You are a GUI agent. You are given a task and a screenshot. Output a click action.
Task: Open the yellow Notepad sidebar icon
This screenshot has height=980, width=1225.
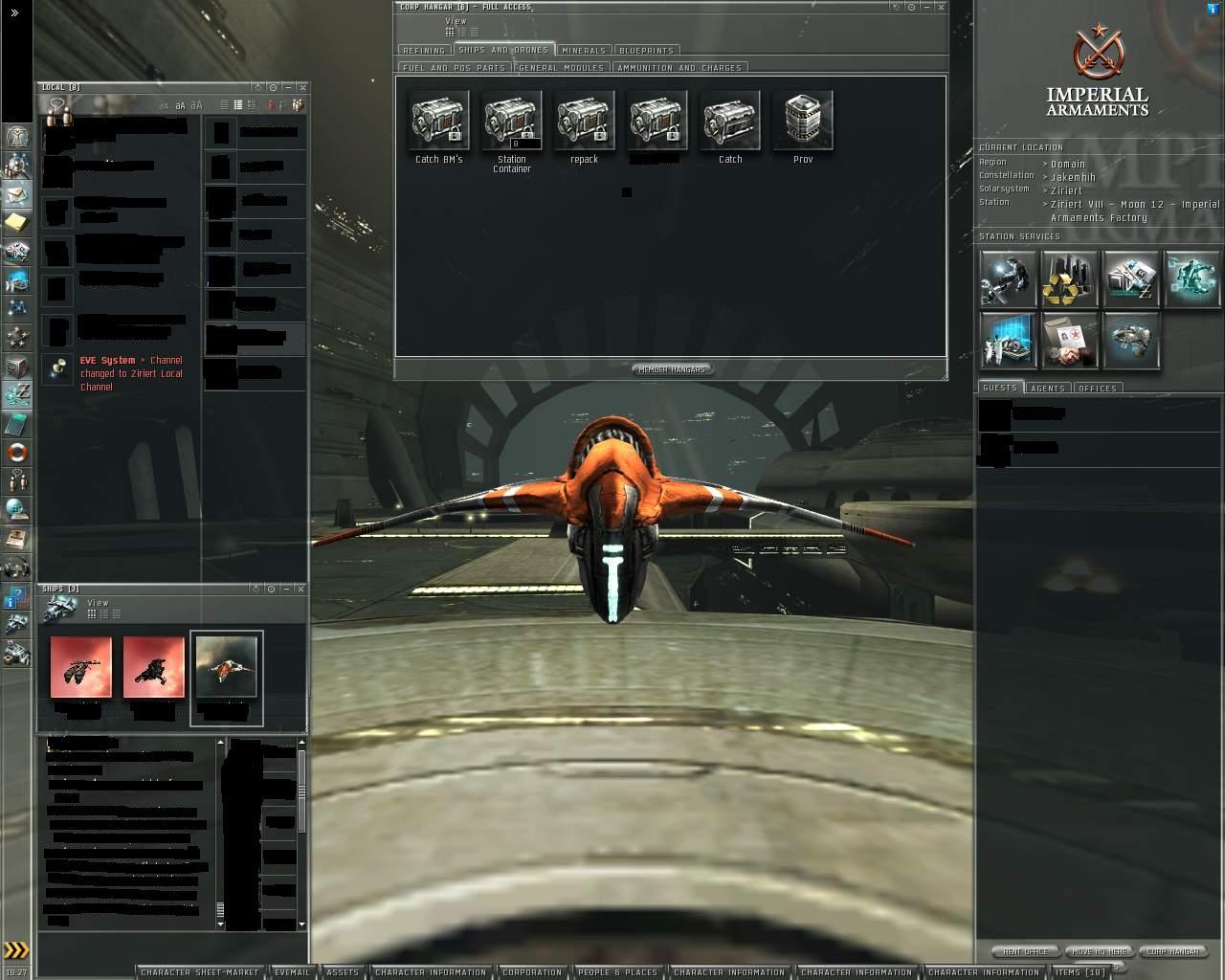(x=17, y=223)
